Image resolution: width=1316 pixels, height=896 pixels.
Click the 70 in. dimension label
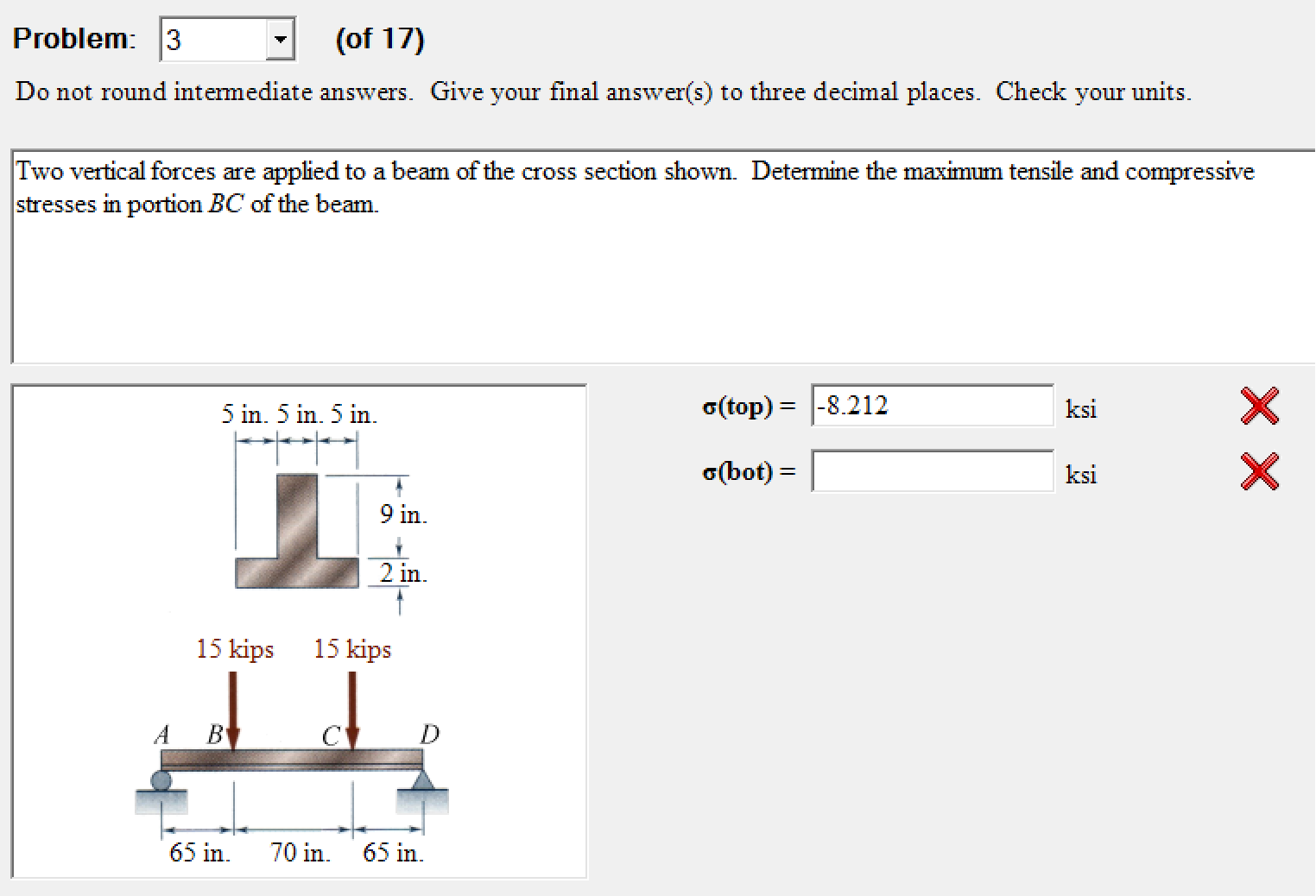(x=298, y=854)
